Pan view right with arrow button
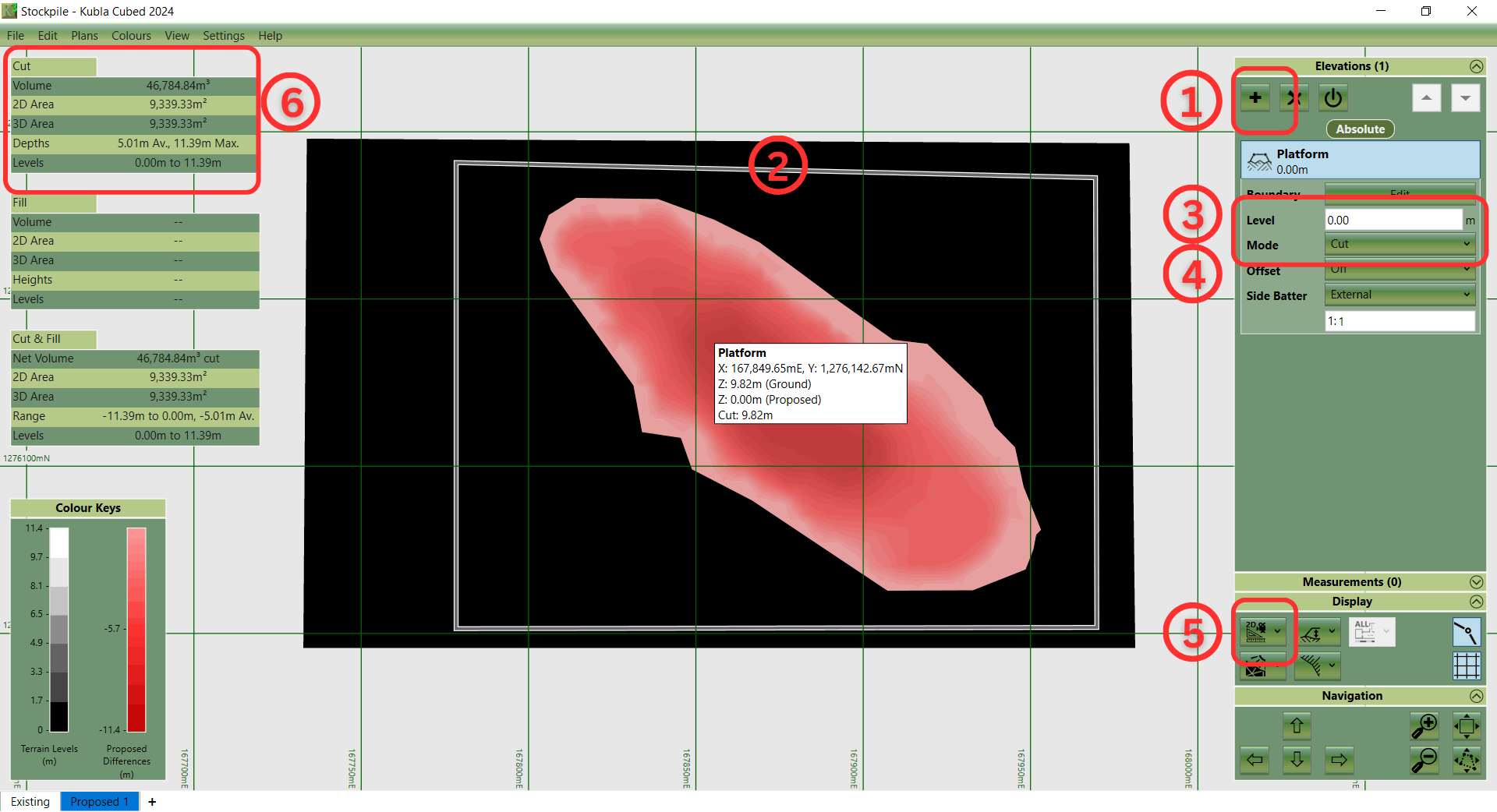 1339,760
